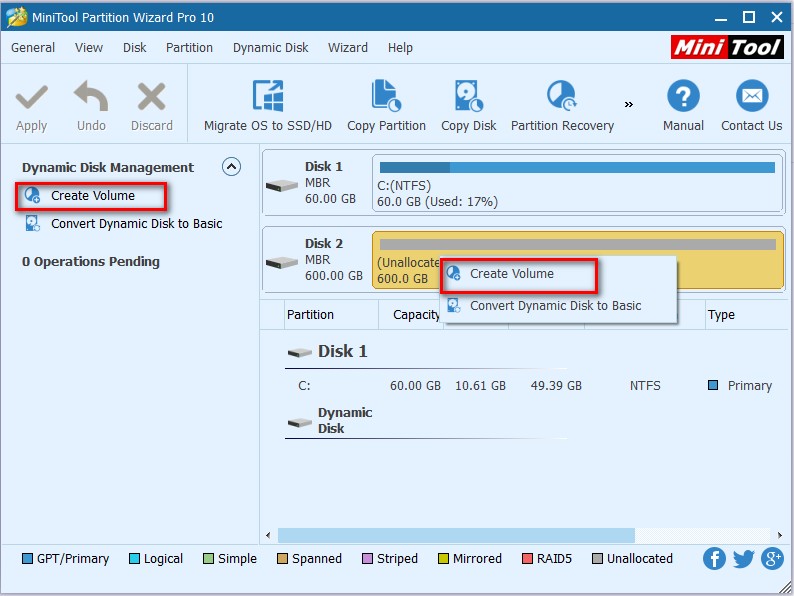Click Create Volume in the left sidebar
This screenshot has height=596, width=794.
(91, 196)
